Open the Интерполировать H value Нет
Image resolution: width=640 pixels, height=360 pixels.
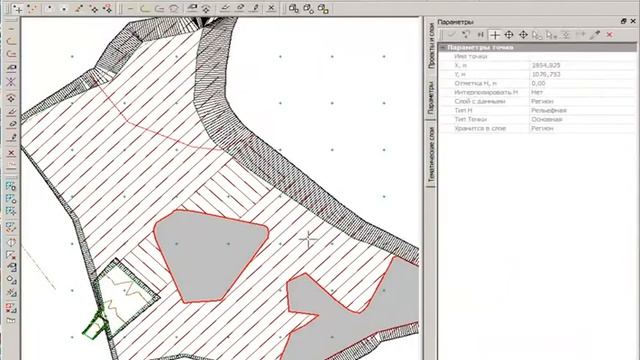(x=583, y=92)
